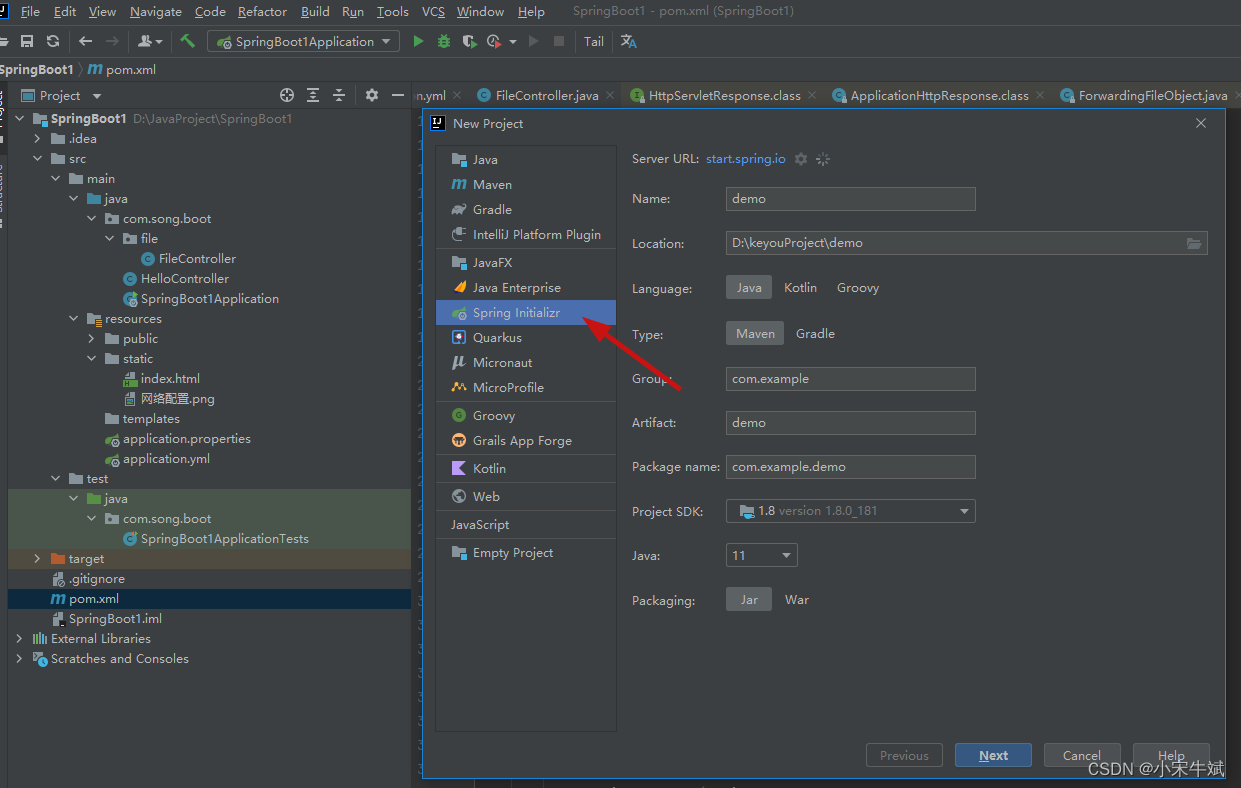Open the Build menu

click(x=315, y=12)
